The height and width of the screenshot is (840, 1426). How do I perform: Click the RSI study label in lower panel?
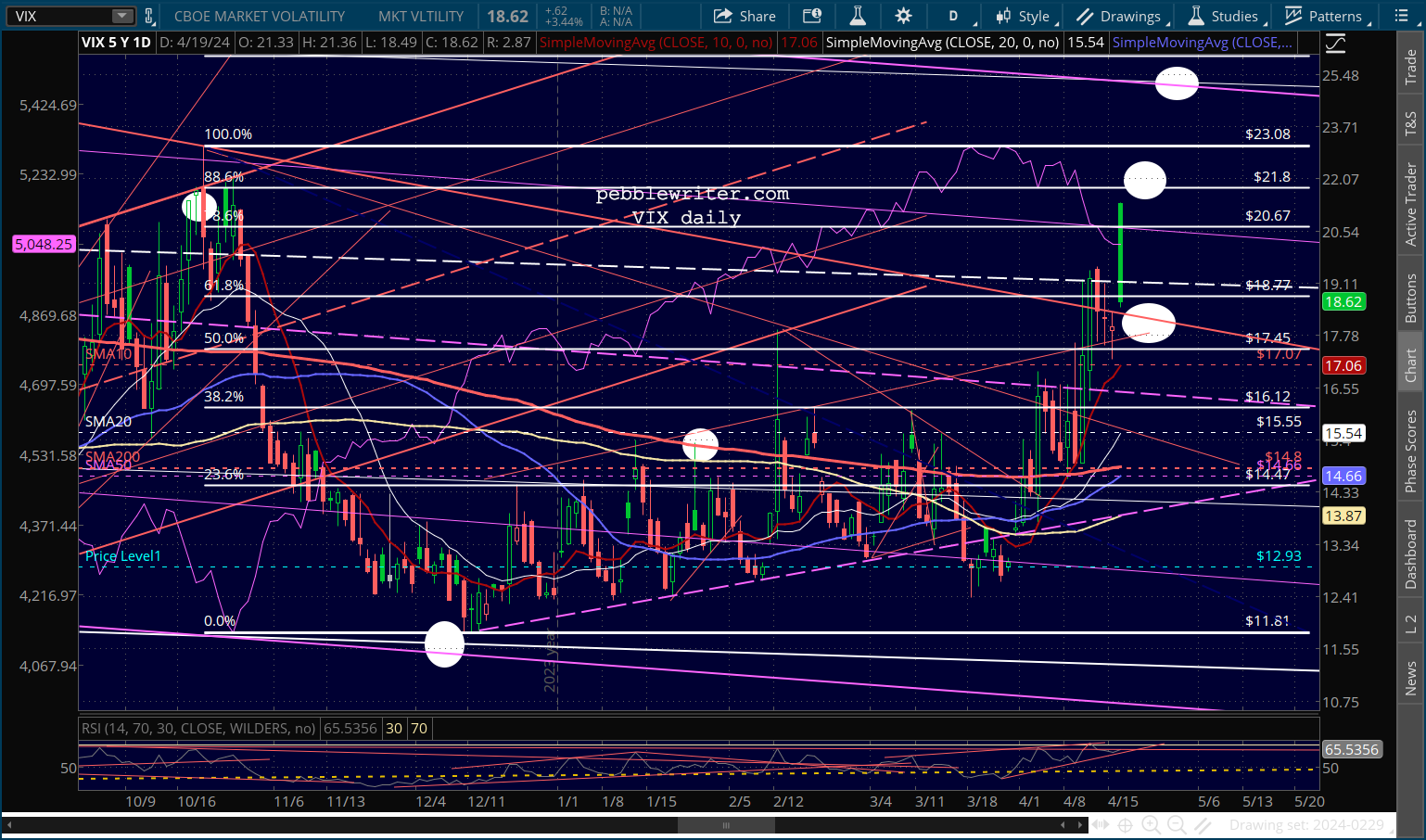[197, 728]
